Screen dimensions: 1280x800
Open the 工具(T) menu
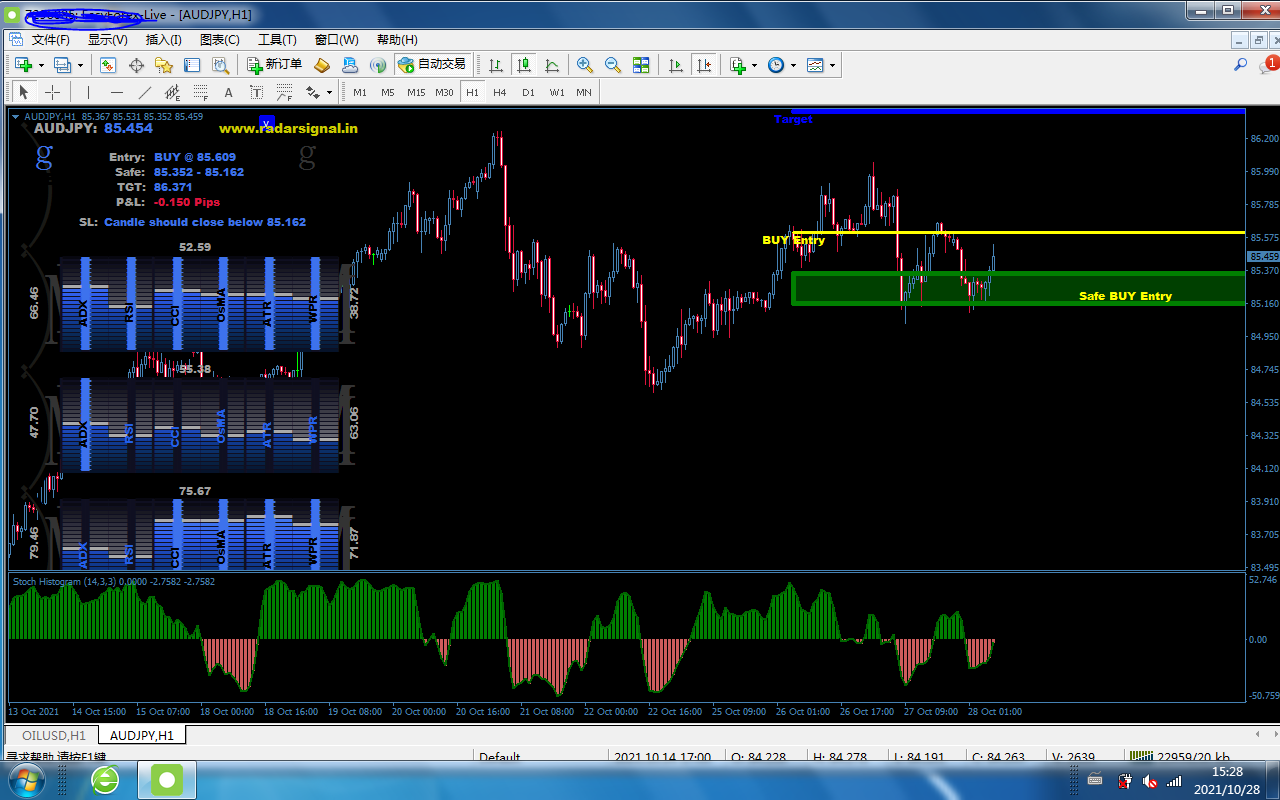click(277, 40)
